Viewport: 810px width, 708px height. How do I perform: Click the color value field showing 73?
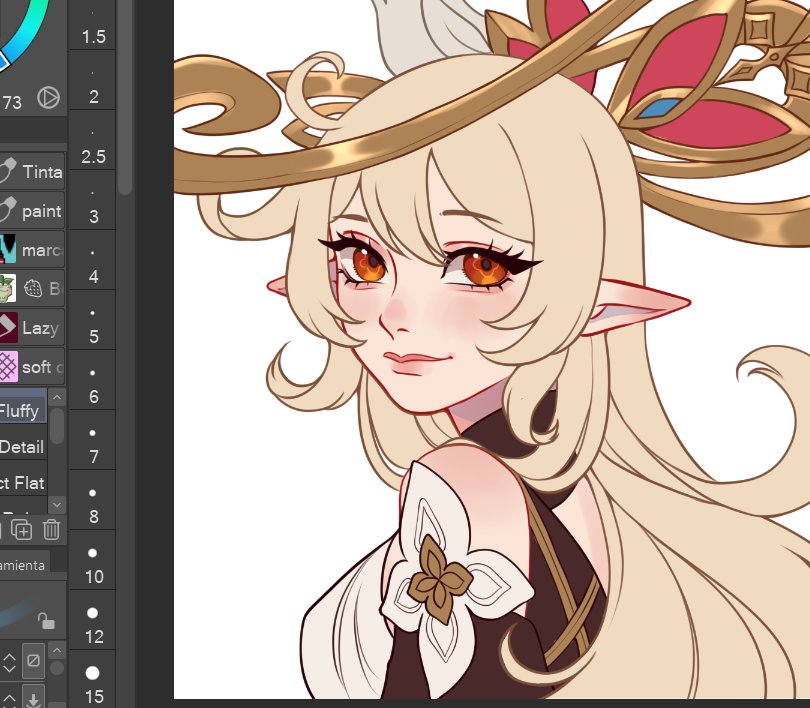pyautogui.click(x=11, y=102)
